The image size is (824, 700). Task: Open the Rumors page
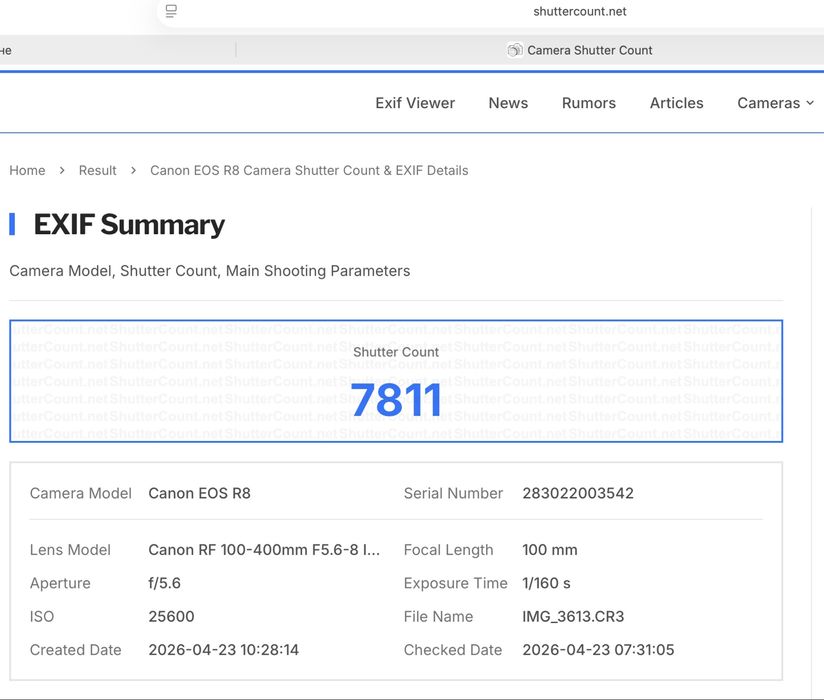point(589,103)
